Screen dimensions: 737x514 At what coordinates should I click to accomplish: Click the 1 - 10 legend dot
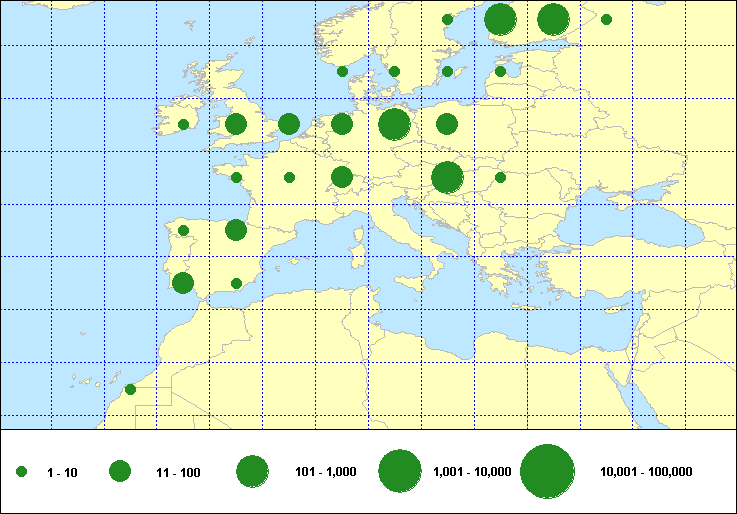[x=22, y=472]
